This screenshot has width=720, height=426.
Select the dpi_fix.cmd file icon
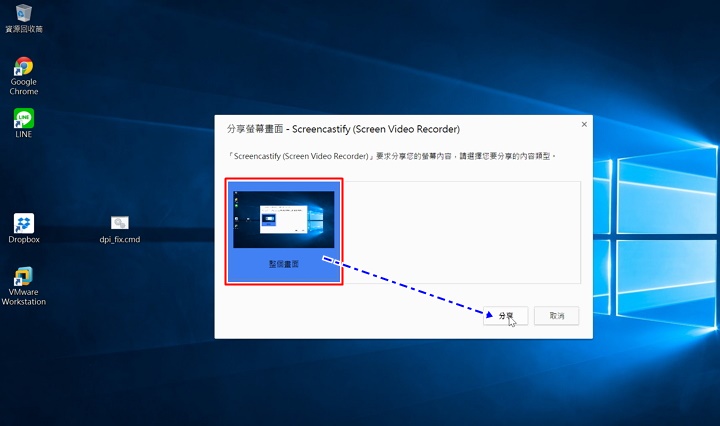coord(120,230)
